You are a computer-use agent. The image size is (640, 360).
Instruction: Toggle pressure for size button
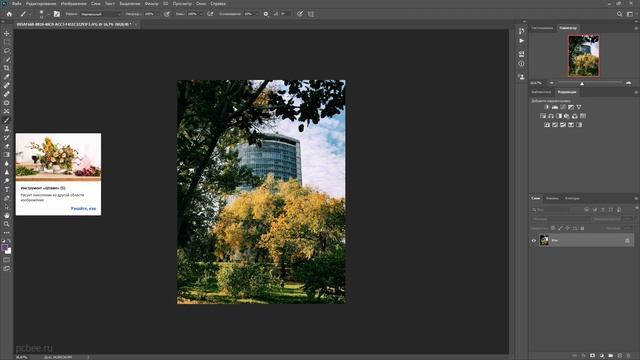pos(300,14)
